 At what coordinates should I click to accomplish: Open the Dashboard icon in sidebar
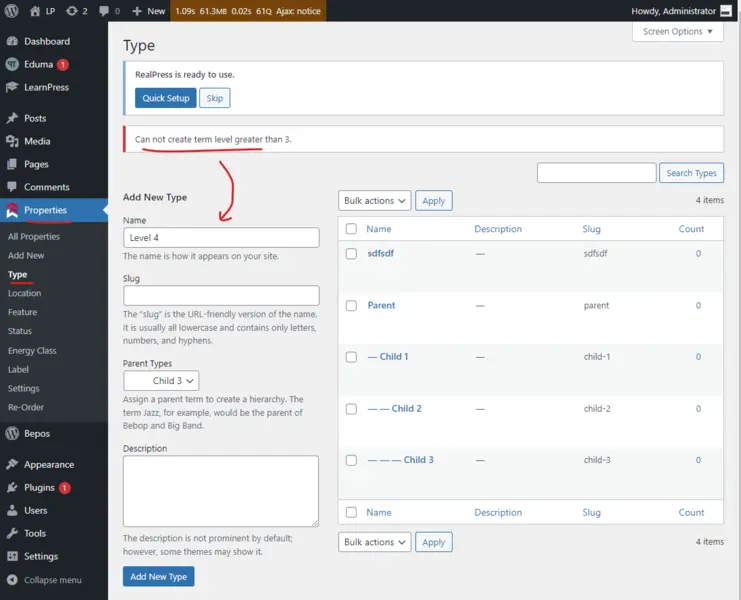[x=12, y=41]
